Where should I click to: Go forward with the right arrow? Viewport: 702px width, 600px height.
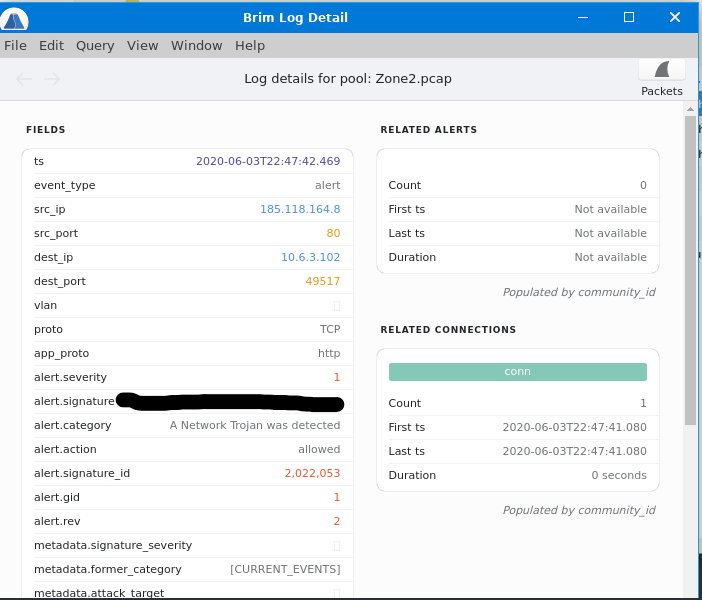pos(52,79)
